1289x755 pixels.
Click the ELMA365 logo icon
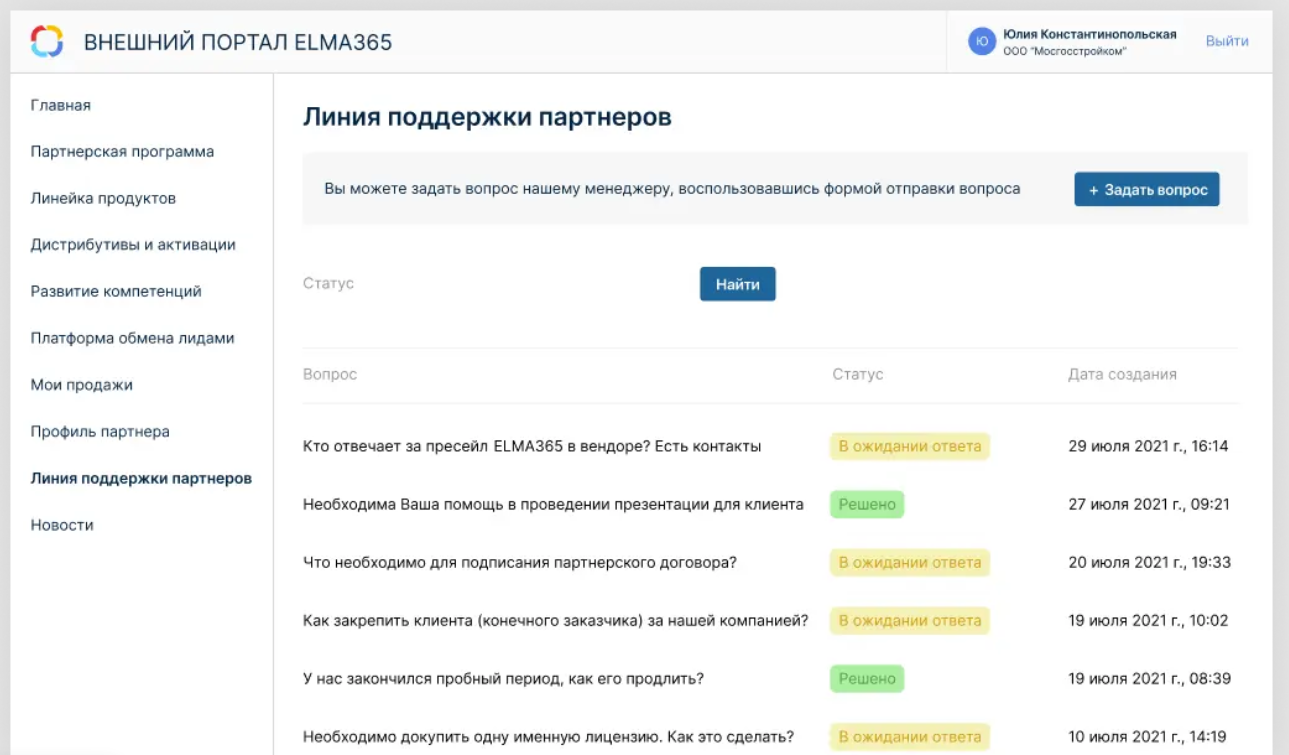pyautogui.click(x=47, y=42)
